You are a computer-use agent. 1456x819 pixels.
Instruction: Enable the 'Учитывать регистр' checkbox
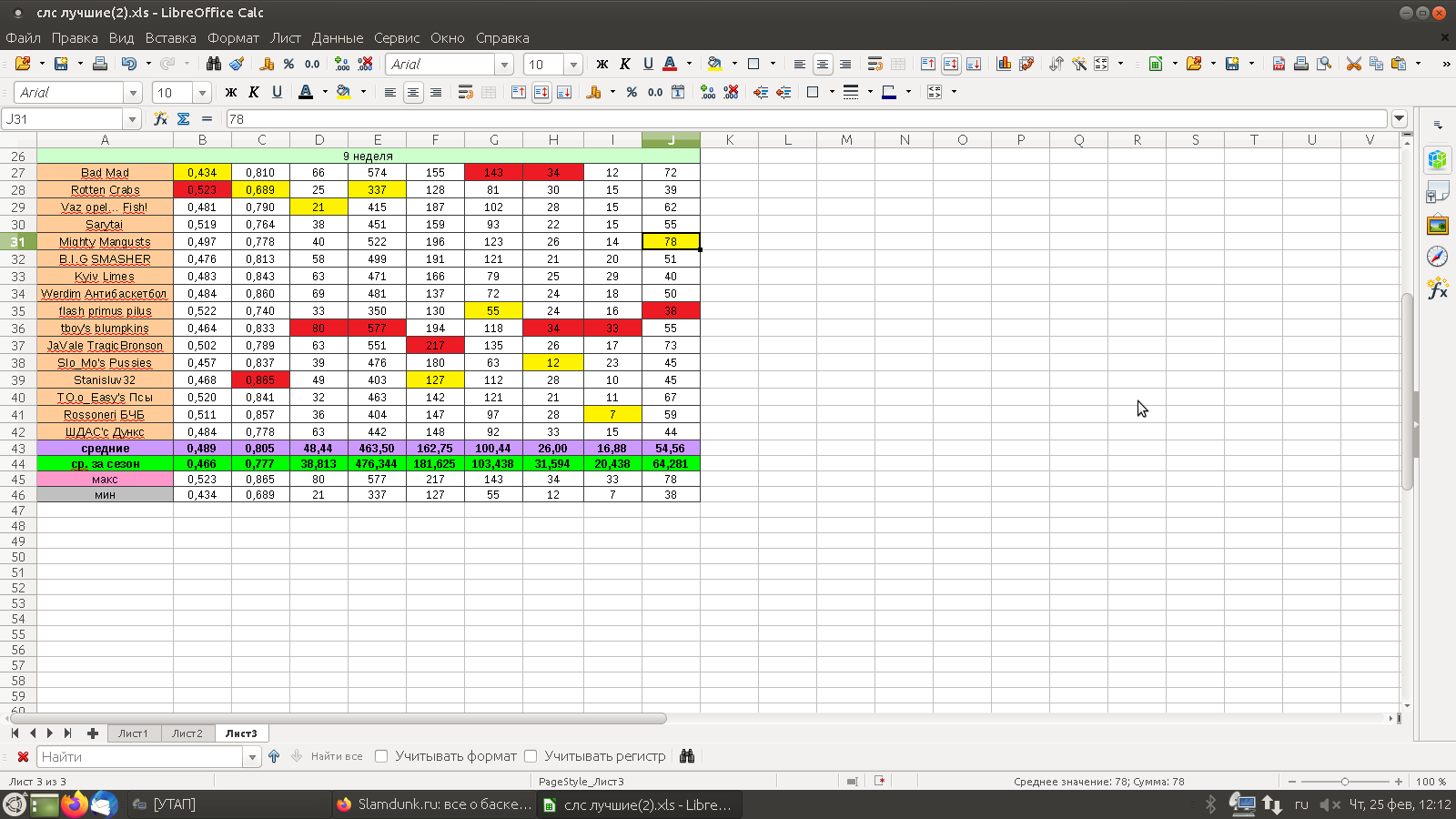point(531,756)
